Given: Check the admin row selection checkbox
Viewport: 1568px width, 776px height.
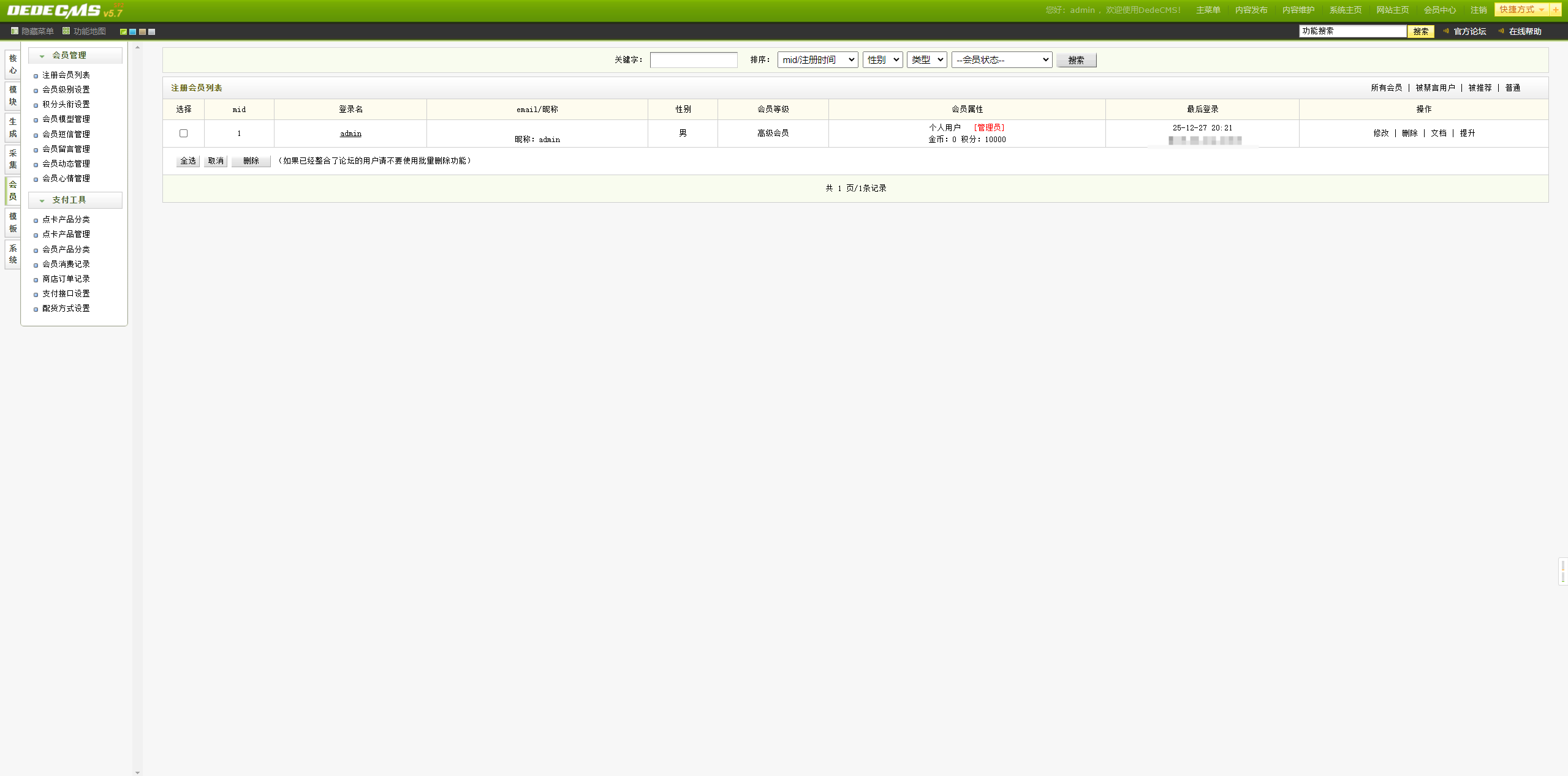Looking at the screenshot, I should pos(183,134).
